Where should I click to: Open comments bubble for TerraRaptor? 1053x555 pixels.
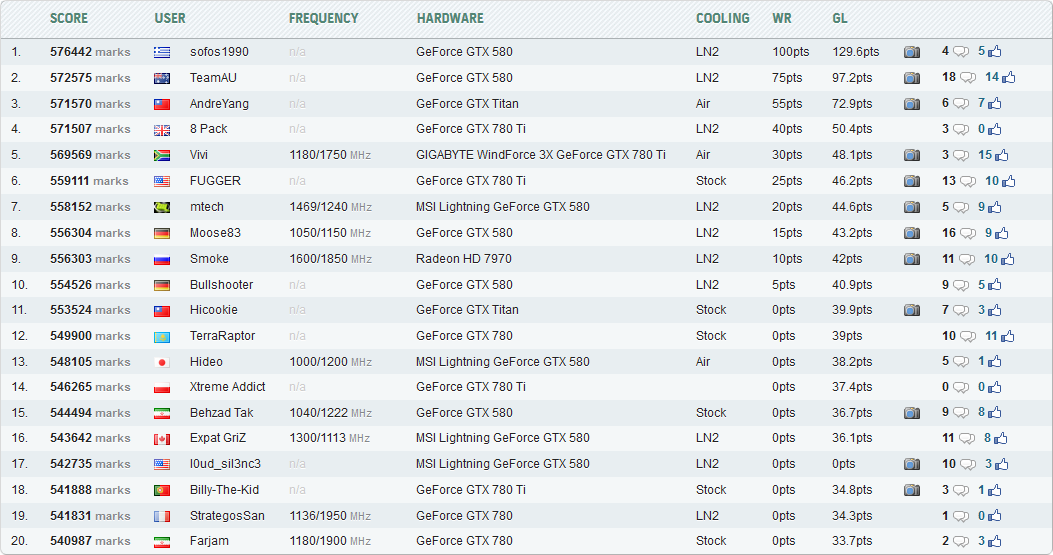pyautogui.click(x=968, y=336)
